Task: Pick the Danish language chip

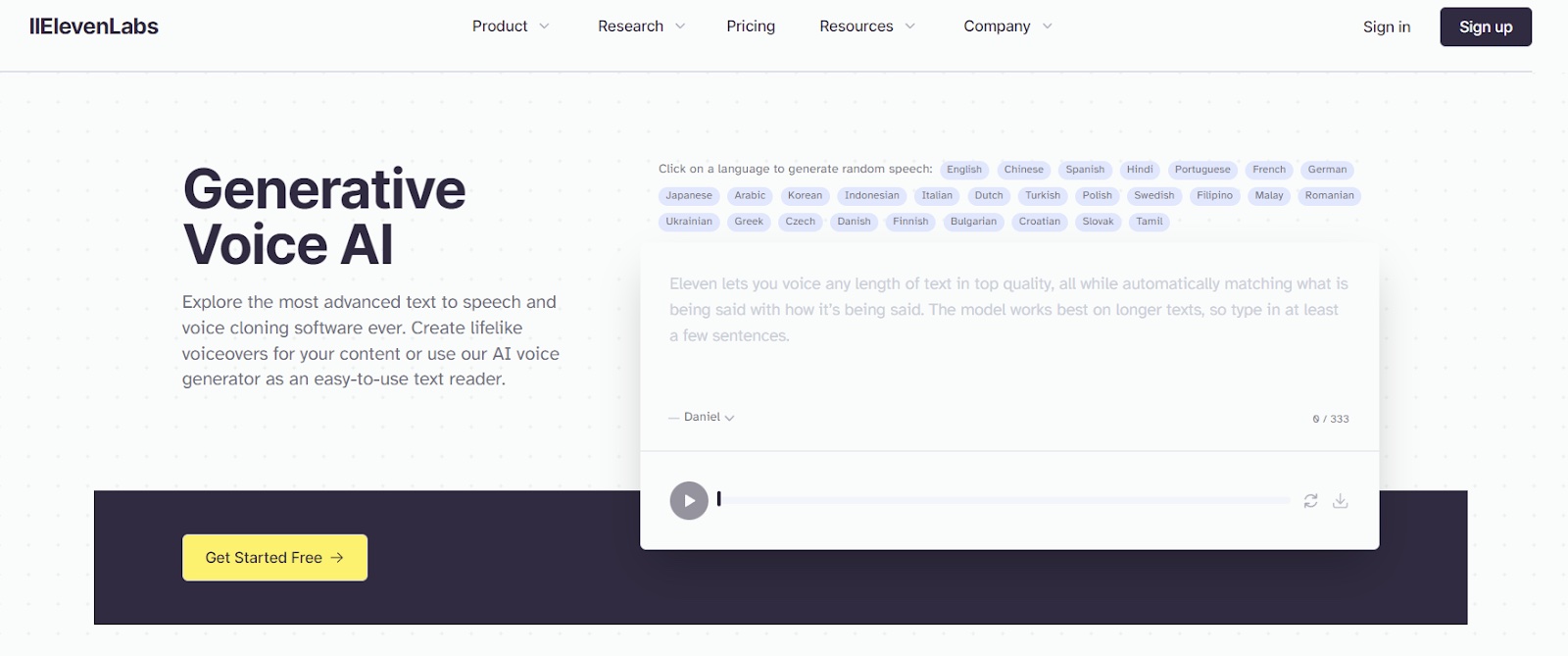Action: [x=854, y=222]
